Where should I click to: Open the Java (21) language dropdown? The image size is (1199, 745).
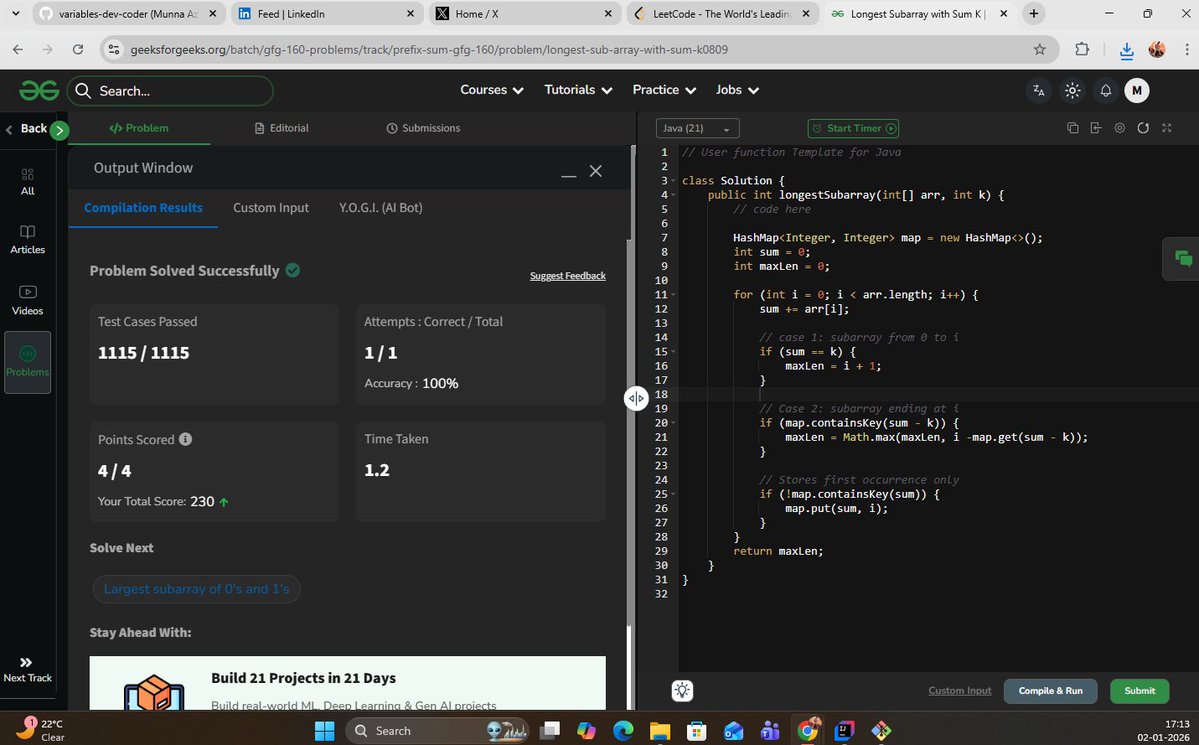pos(697,129)
